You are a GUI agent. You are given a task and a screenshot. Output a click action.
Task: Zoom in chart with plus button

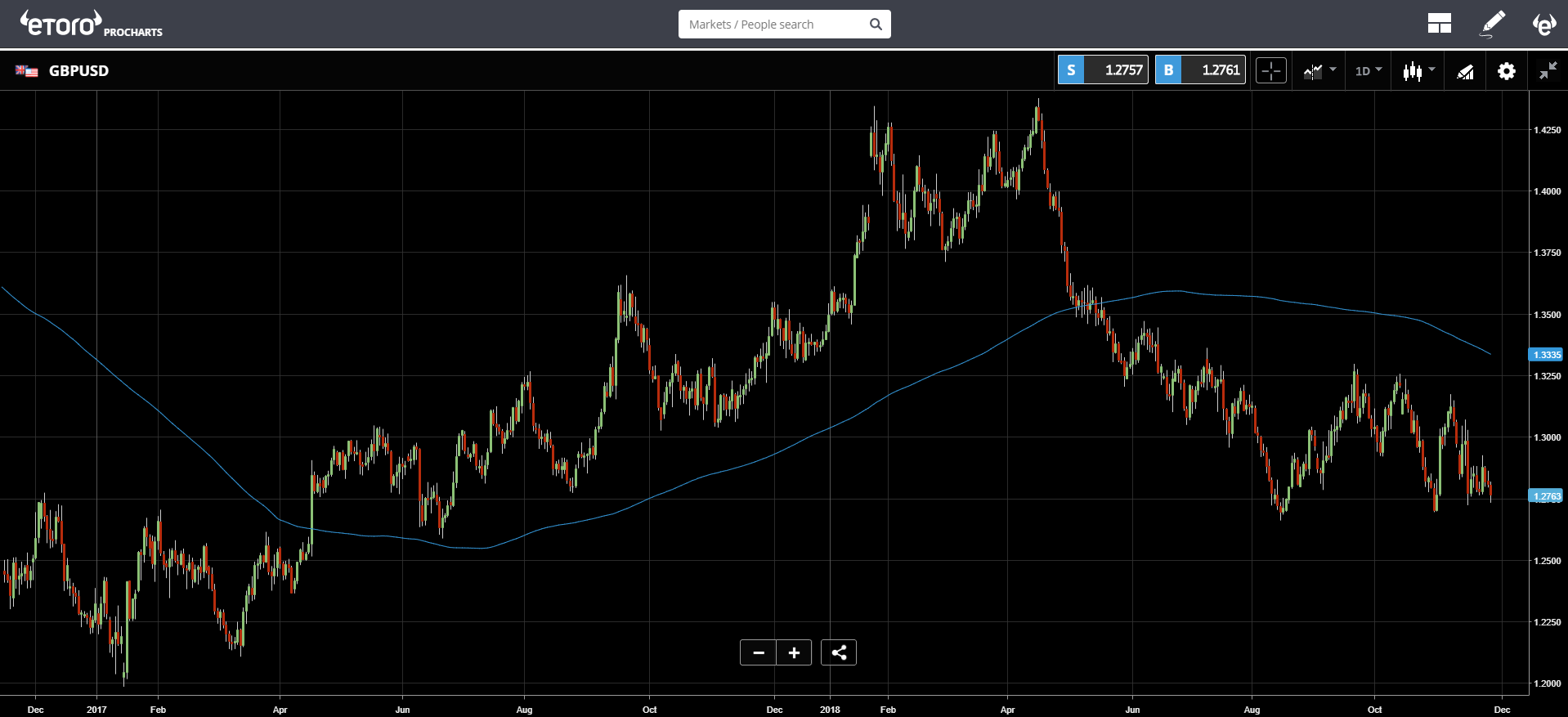pyautogui.click(x=794, y=652)
